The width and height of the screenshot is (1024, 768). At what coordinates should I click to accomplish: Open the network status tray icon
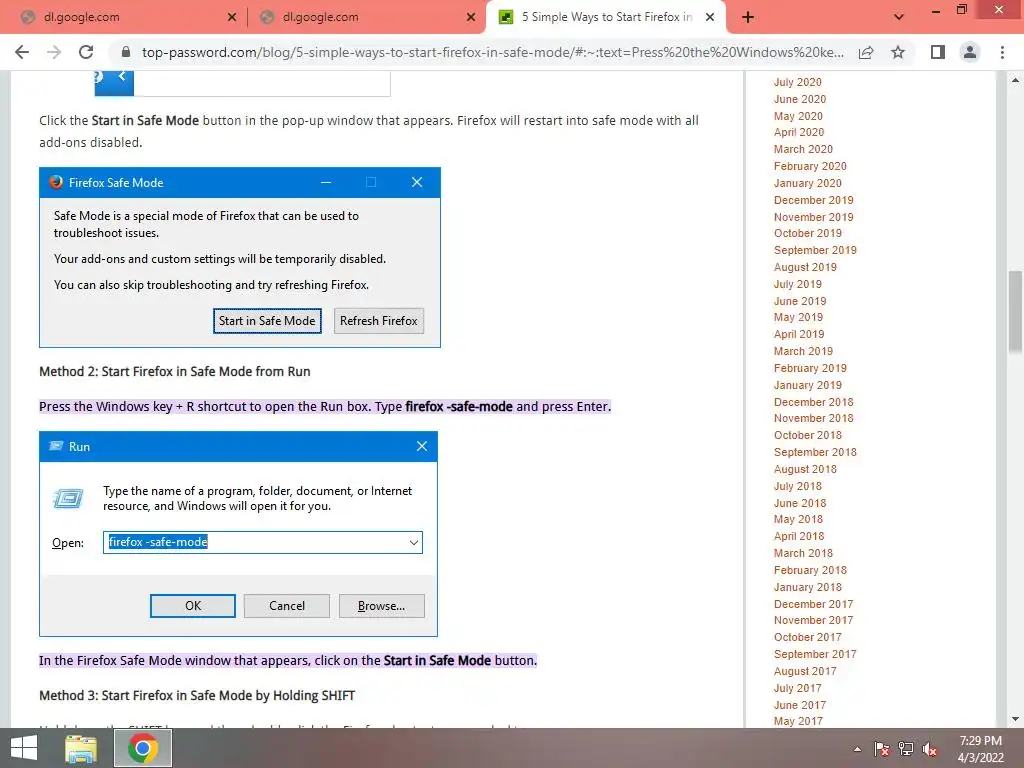pyautogui.click(x=906, y=749)
